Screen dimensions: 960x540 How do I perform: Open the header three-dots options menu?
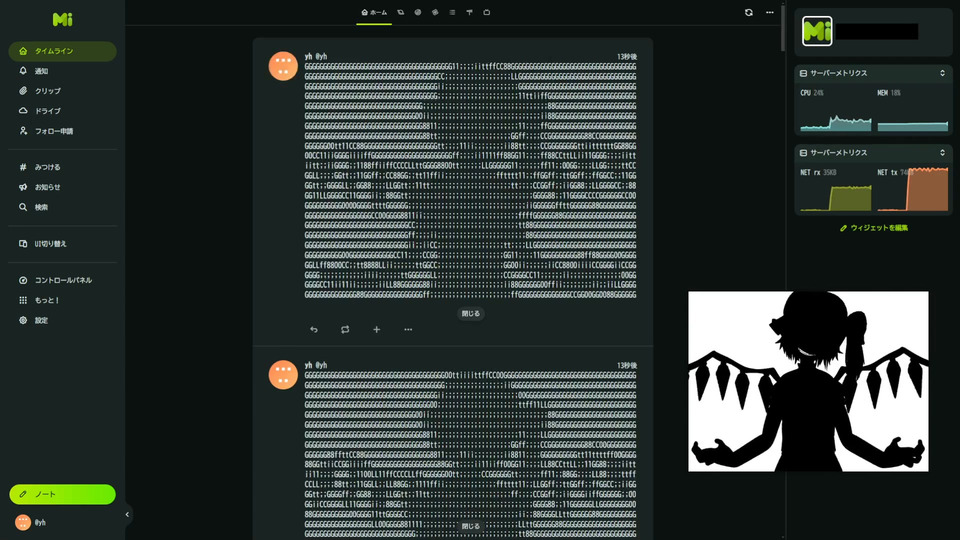click(x=770, y=12)
